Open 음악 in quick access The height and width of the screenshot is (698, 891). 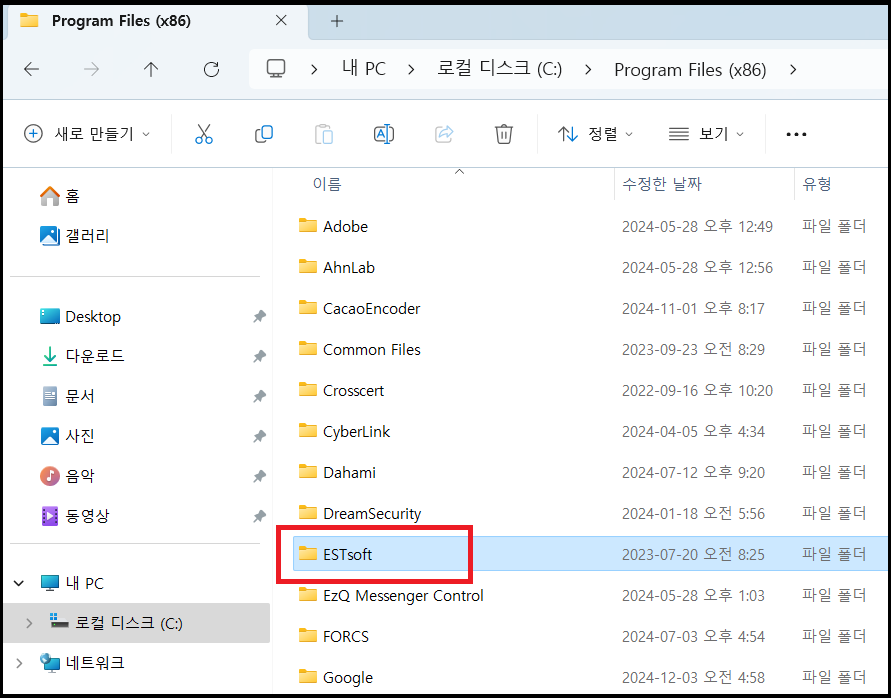[x=68, y=476]
